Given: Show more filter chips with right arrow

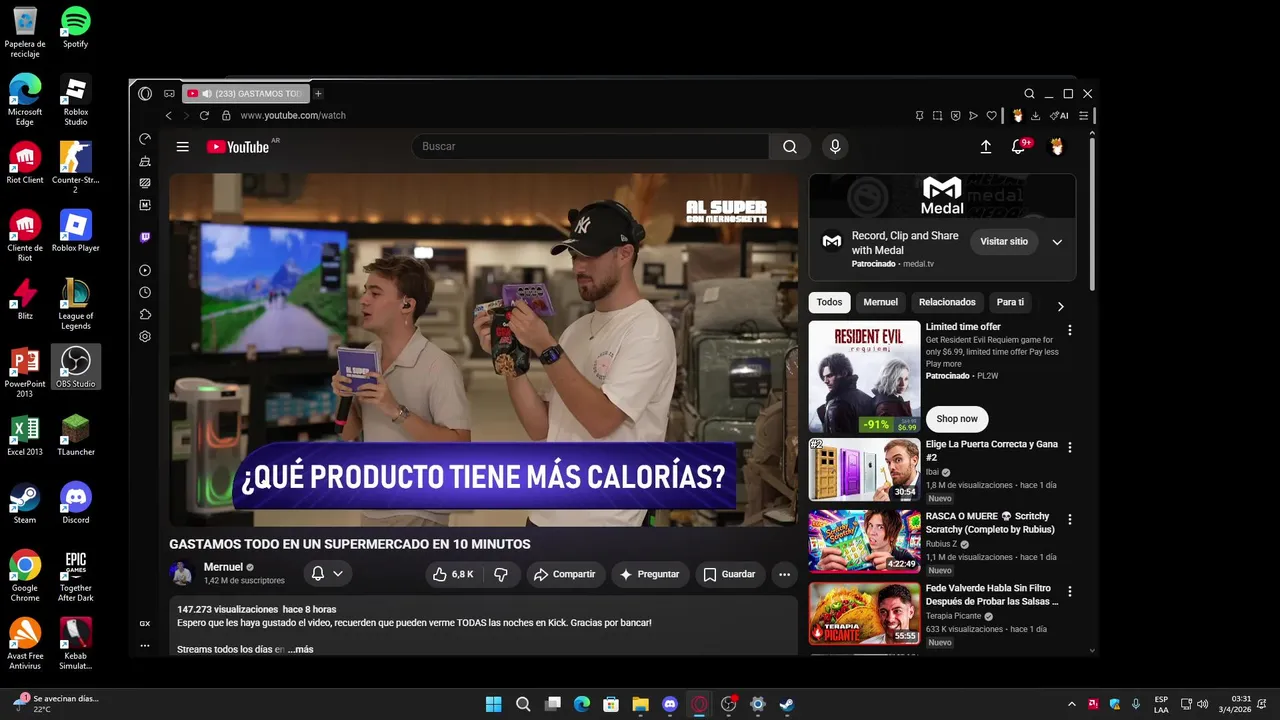Looking at the screenshot, I should pyautogui.click(x=1061, y=306).
